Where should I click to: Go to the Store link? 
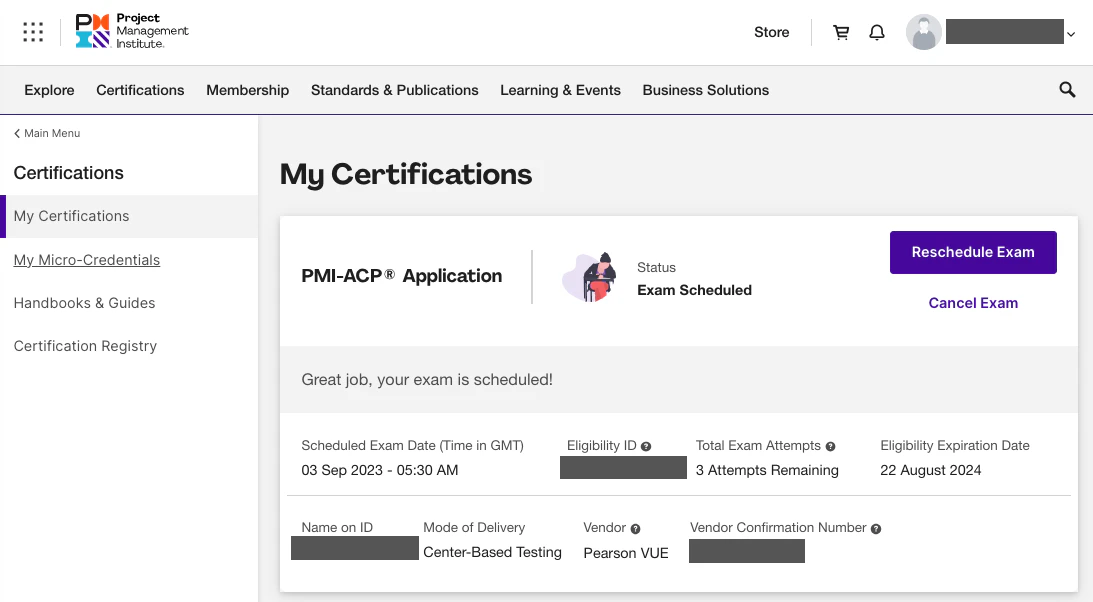(772, 32)
